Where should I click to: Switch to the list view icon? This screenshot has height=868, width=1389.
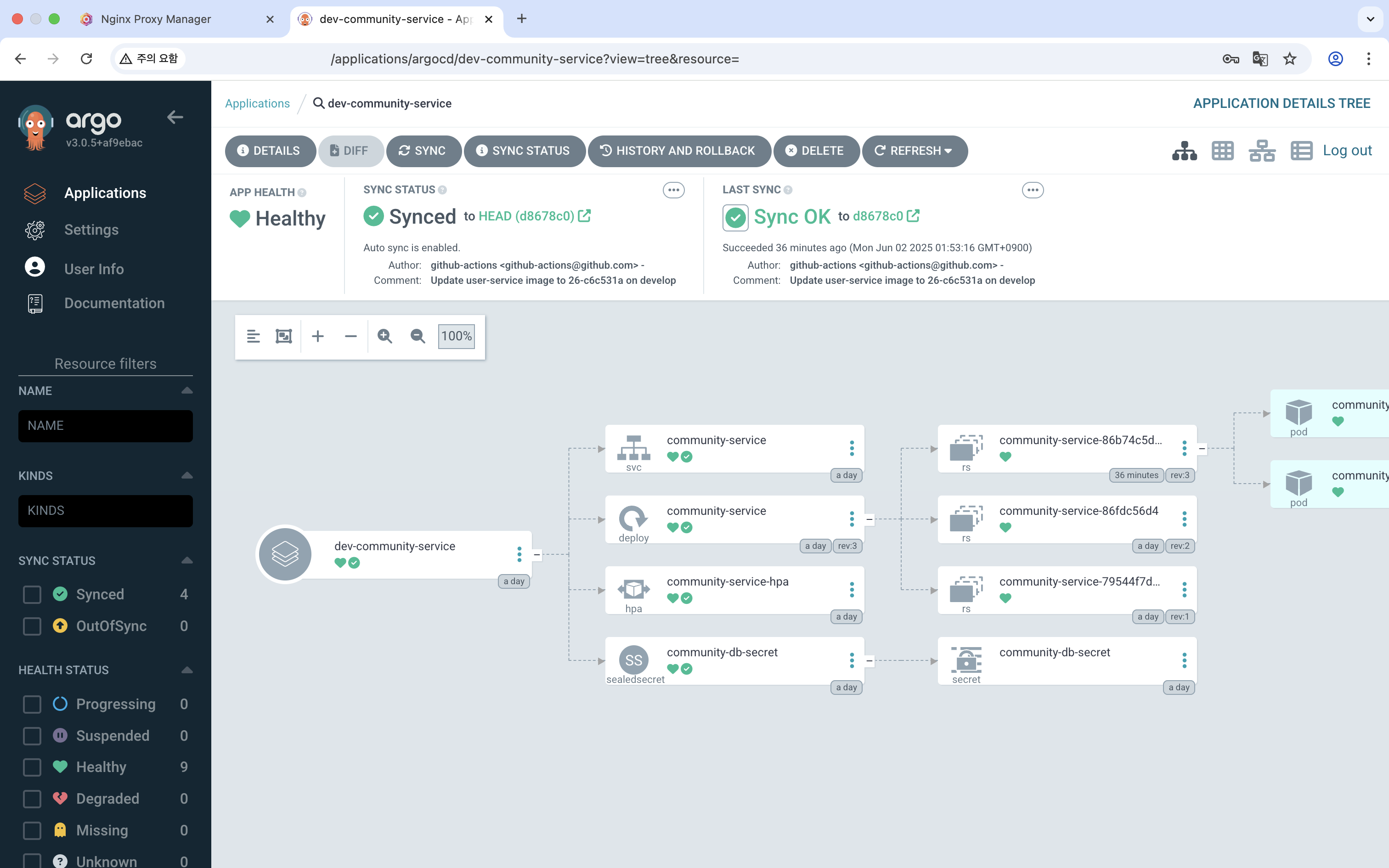tap(1301, 151)
